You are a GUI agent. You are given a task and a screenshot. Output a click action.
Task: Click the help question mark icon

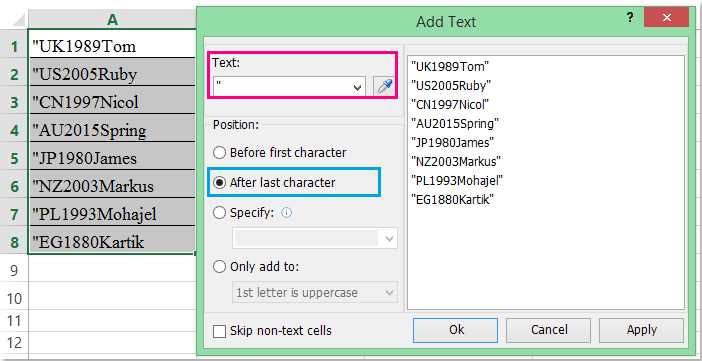[x=629, y=18]
